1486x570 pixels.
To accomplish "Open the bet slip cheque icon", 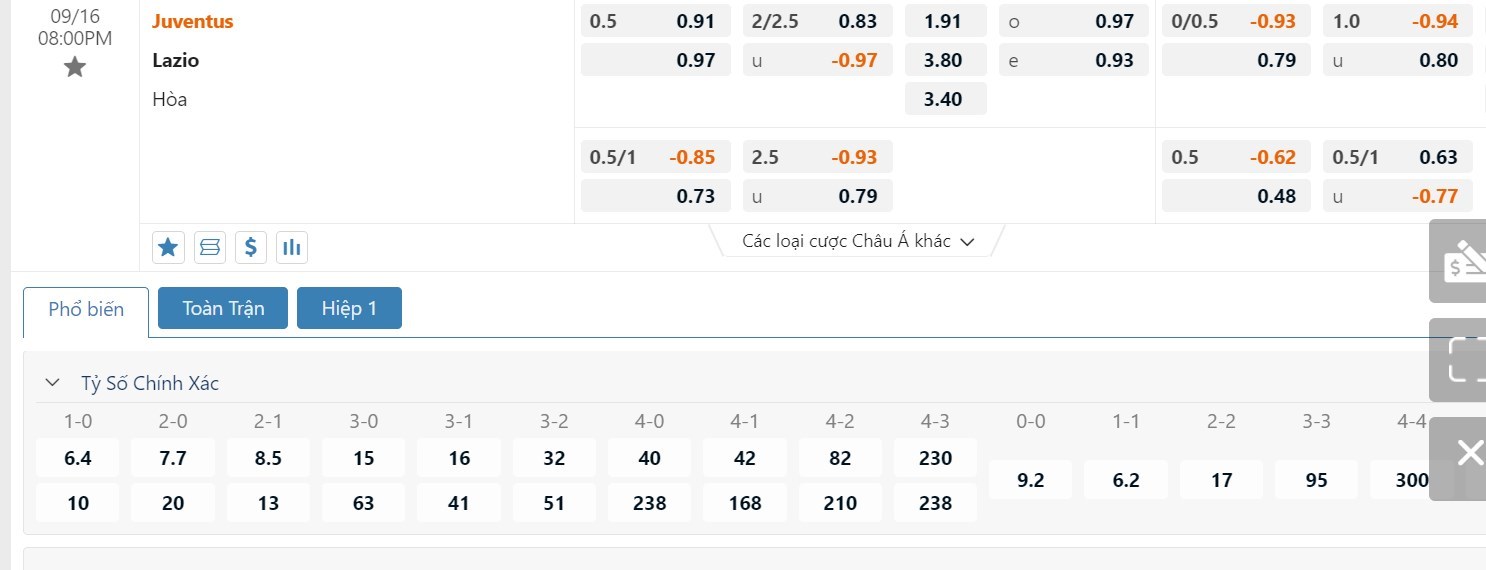I will click(1462, 262).
